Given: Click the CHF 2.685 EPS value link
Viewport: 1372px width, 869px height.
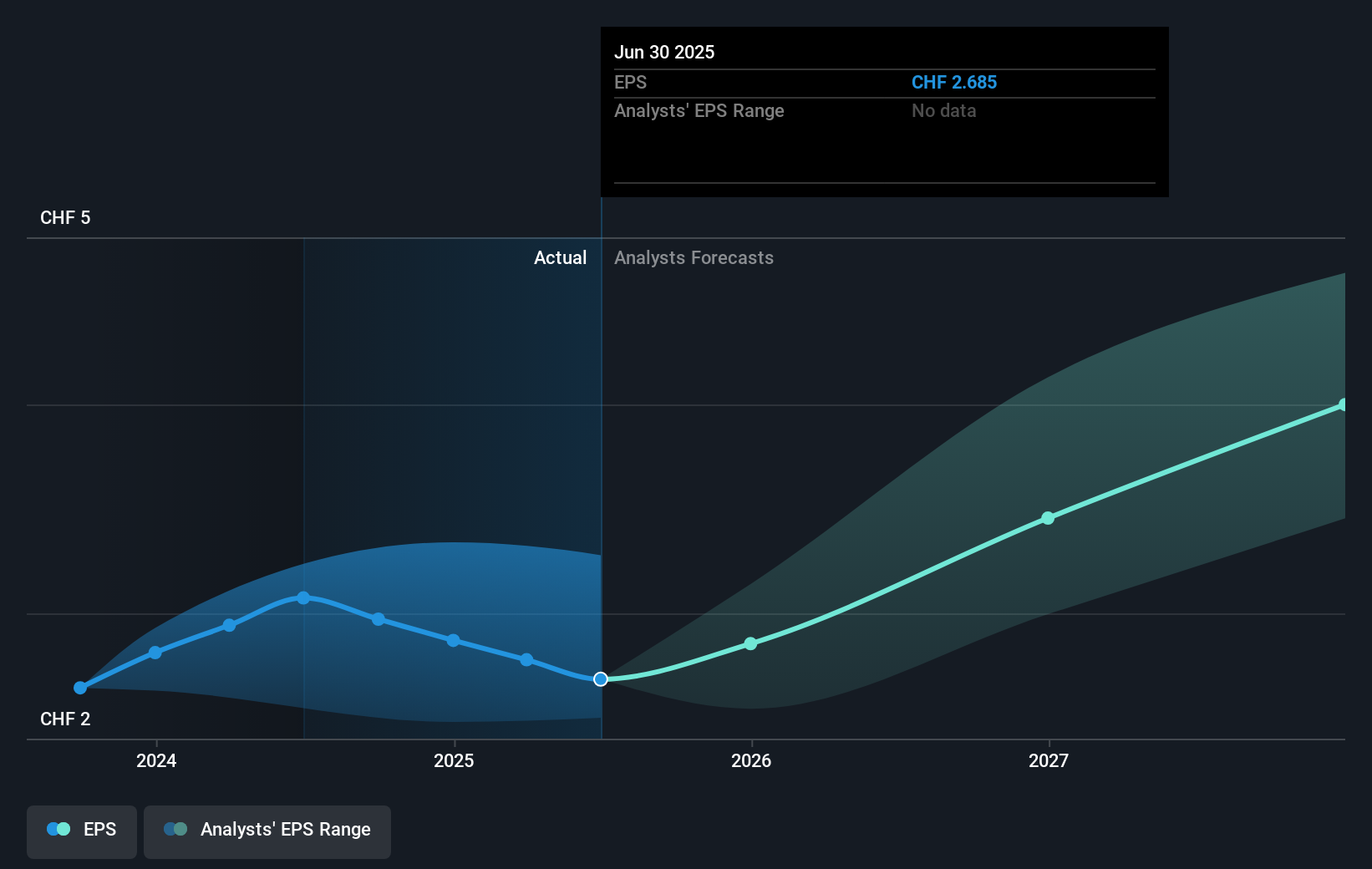Looking at the screenshot, I should click(x=953, y=82).
